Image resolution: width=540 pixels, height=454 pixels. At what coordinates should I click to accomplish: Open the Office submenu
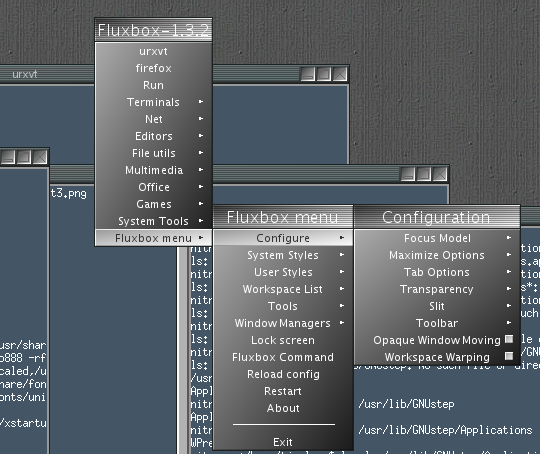pyautogui.click(x=153, y=187)
